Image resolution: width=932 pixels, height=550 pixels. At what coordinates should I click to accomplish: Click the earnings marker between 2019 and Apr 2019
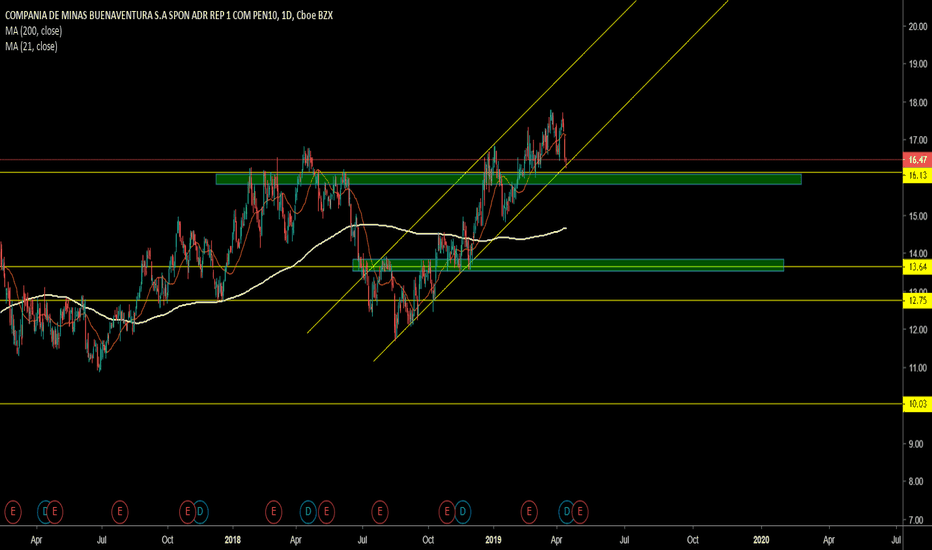pos(529,511)
